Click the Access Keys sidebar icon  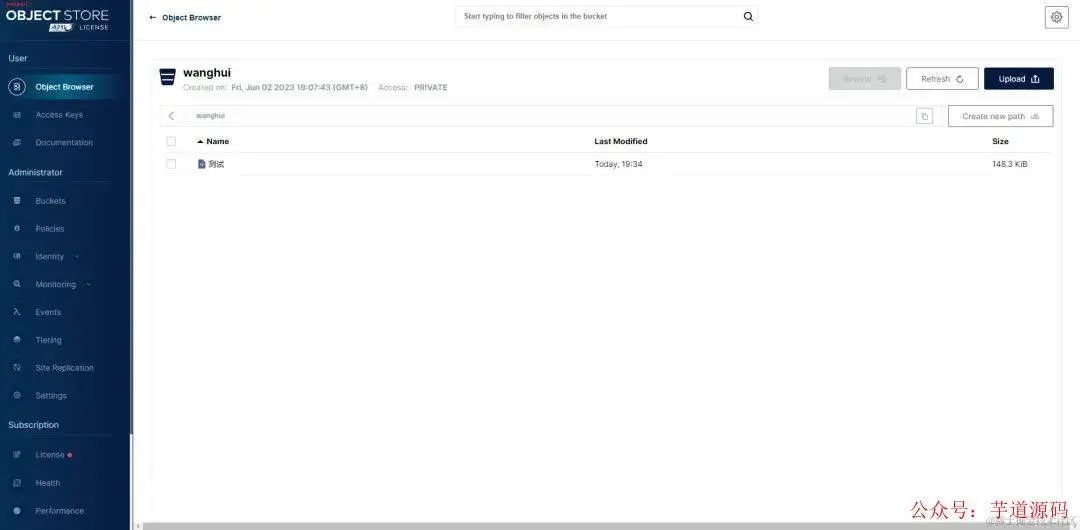17,115
